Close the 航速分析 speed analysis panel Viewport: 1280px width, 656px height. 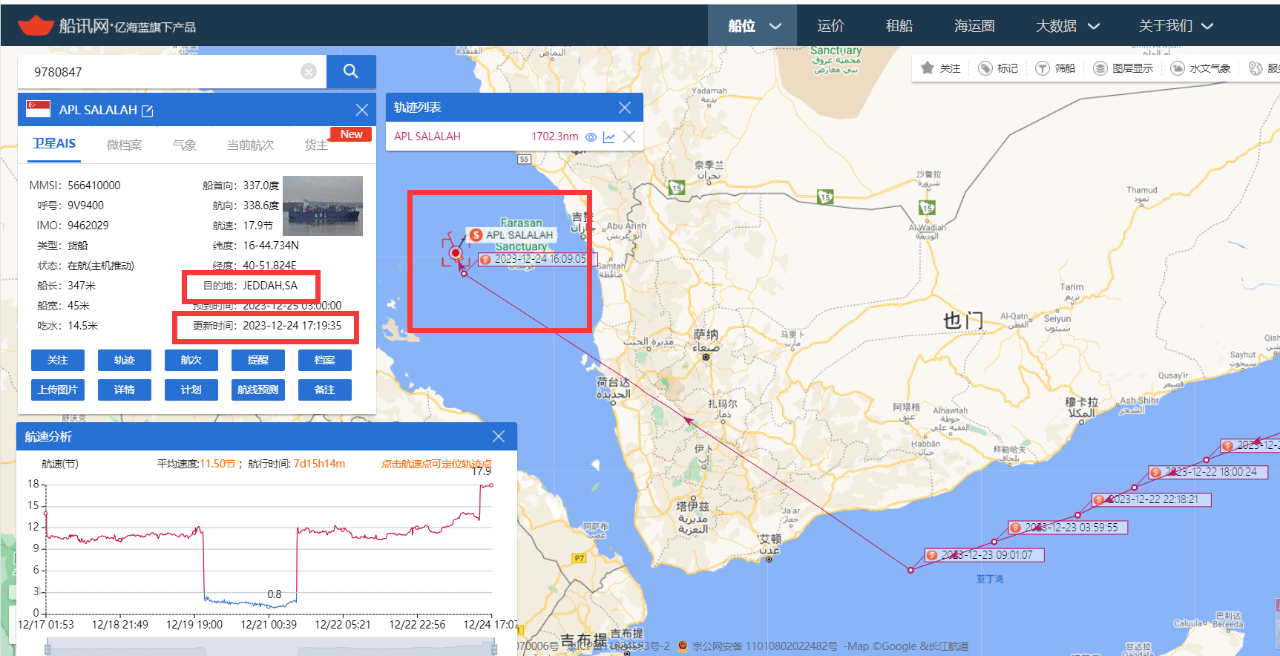pos(499,436)
